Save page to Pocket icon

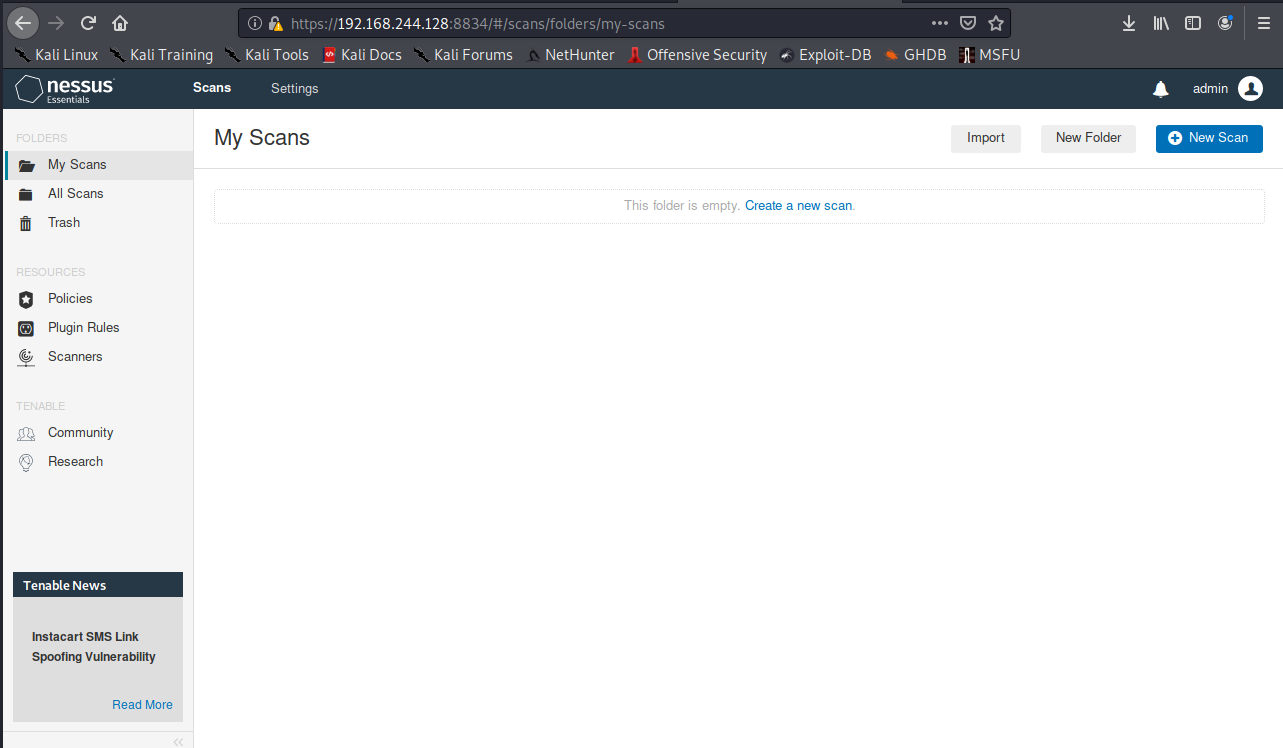(968, 23)
